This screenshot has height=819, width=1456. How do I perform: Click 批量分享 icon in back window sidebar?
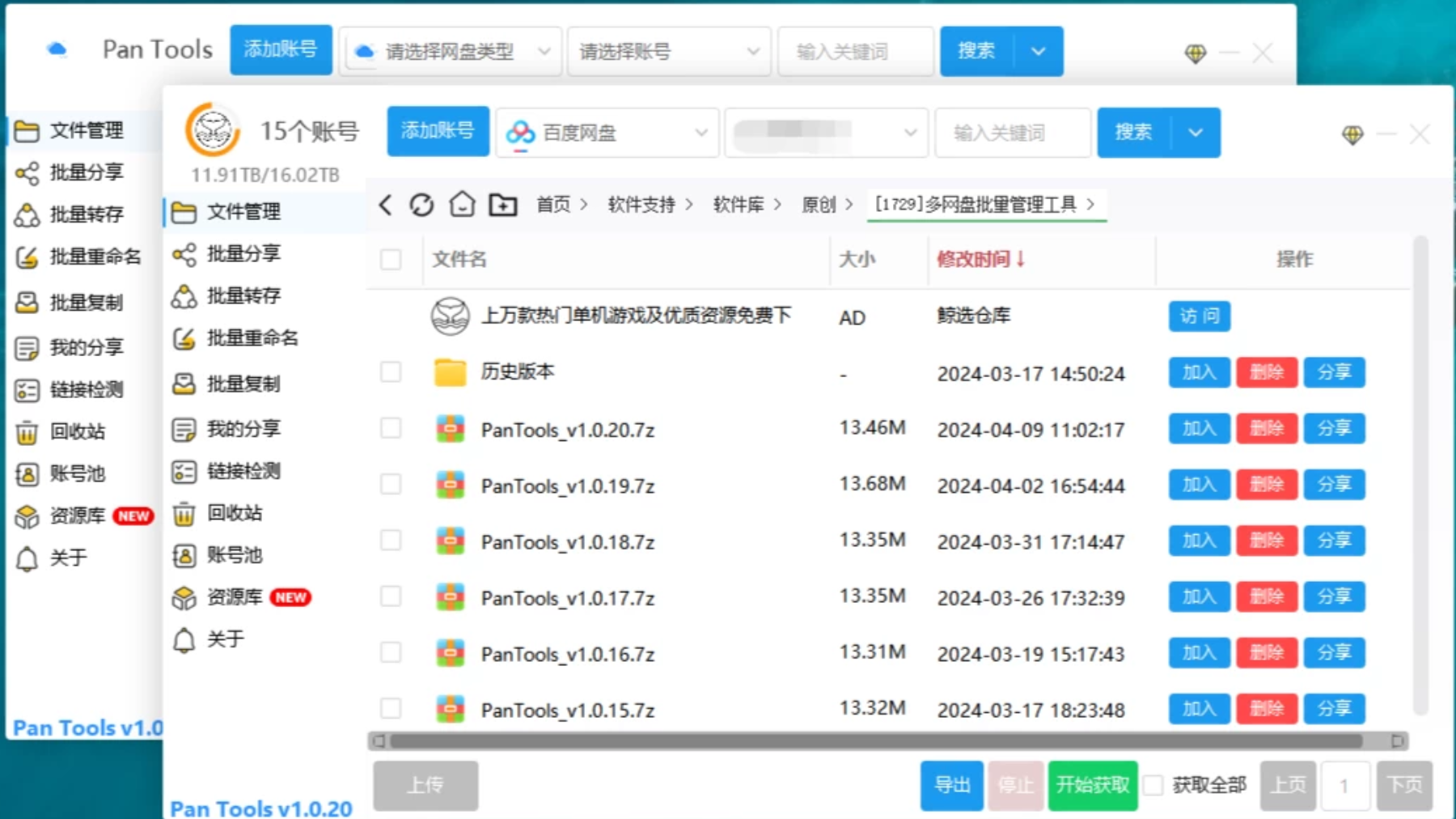pyautogui.click(x=27, y=172)
